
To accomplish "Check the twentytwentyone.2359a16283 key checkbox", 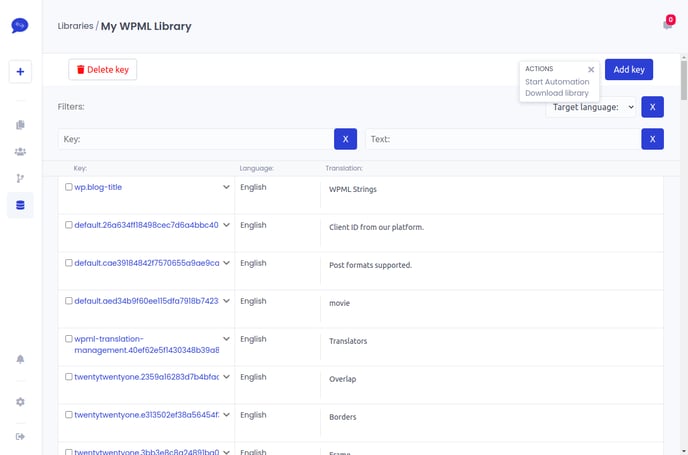I will pyautogui.click(x=68, y=376).
